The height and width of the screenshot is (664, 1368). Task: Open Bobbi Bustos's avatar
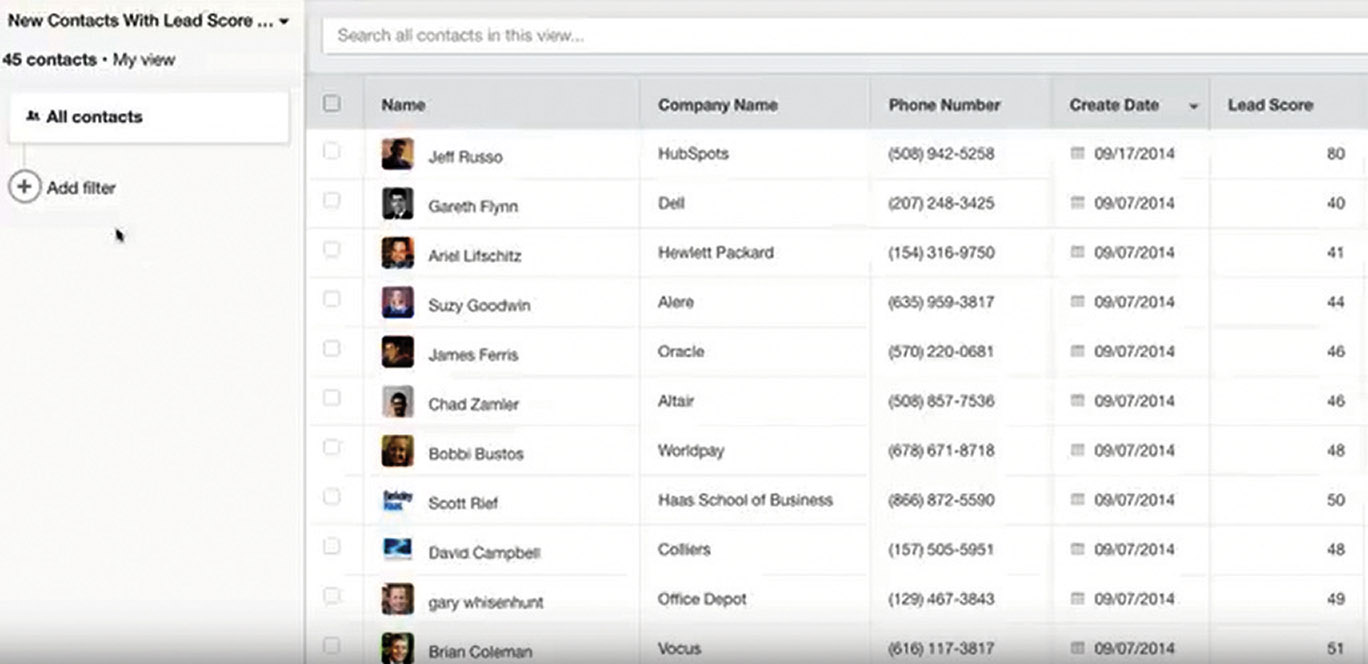(397, 451)
